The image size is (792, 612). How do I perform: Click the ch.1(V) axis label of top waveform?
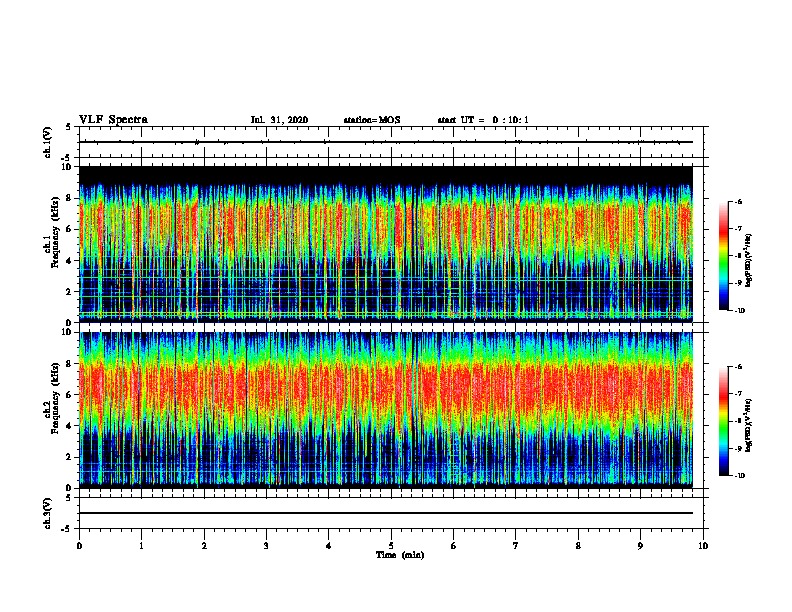coord(48,142)
